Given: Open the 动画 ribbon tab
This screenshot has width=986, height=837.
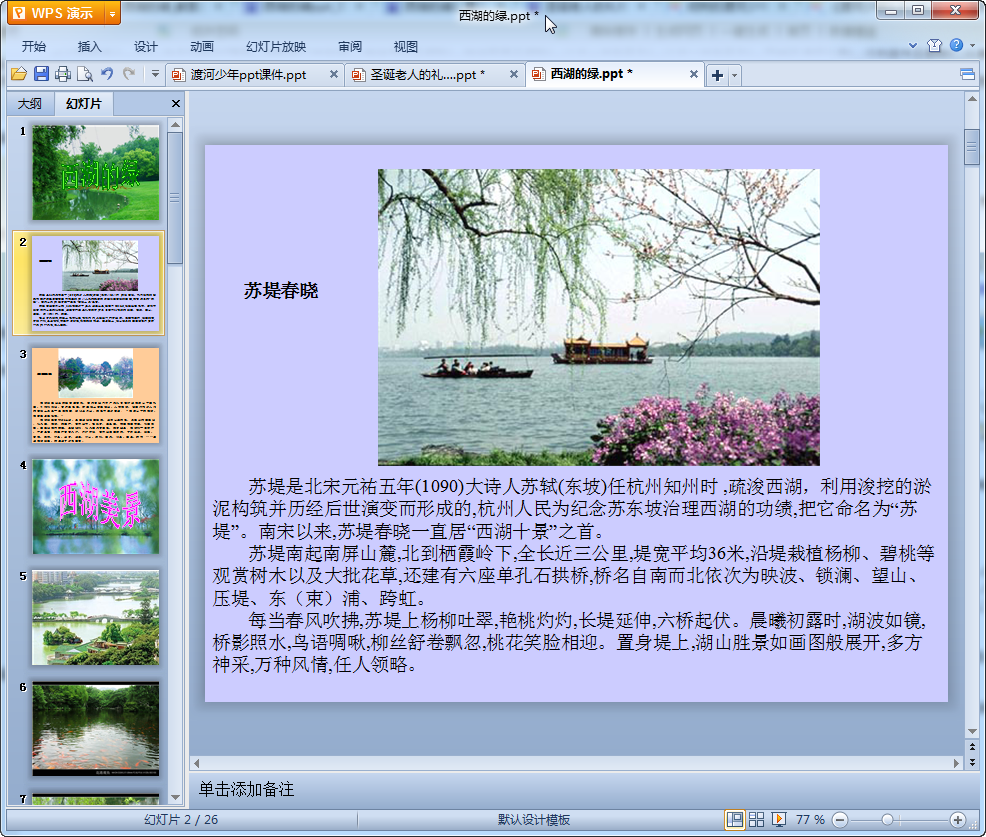Looking at the screenshot, I should point(202,47).
